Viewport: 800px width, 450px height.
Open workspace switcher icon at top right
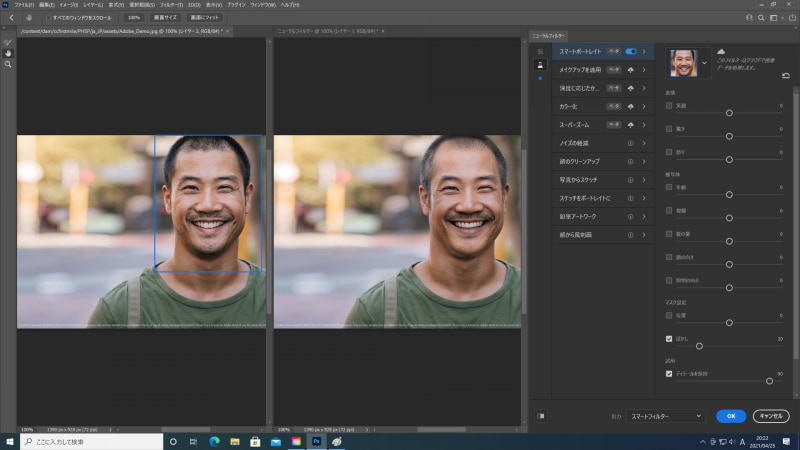[x=773, y=17]
